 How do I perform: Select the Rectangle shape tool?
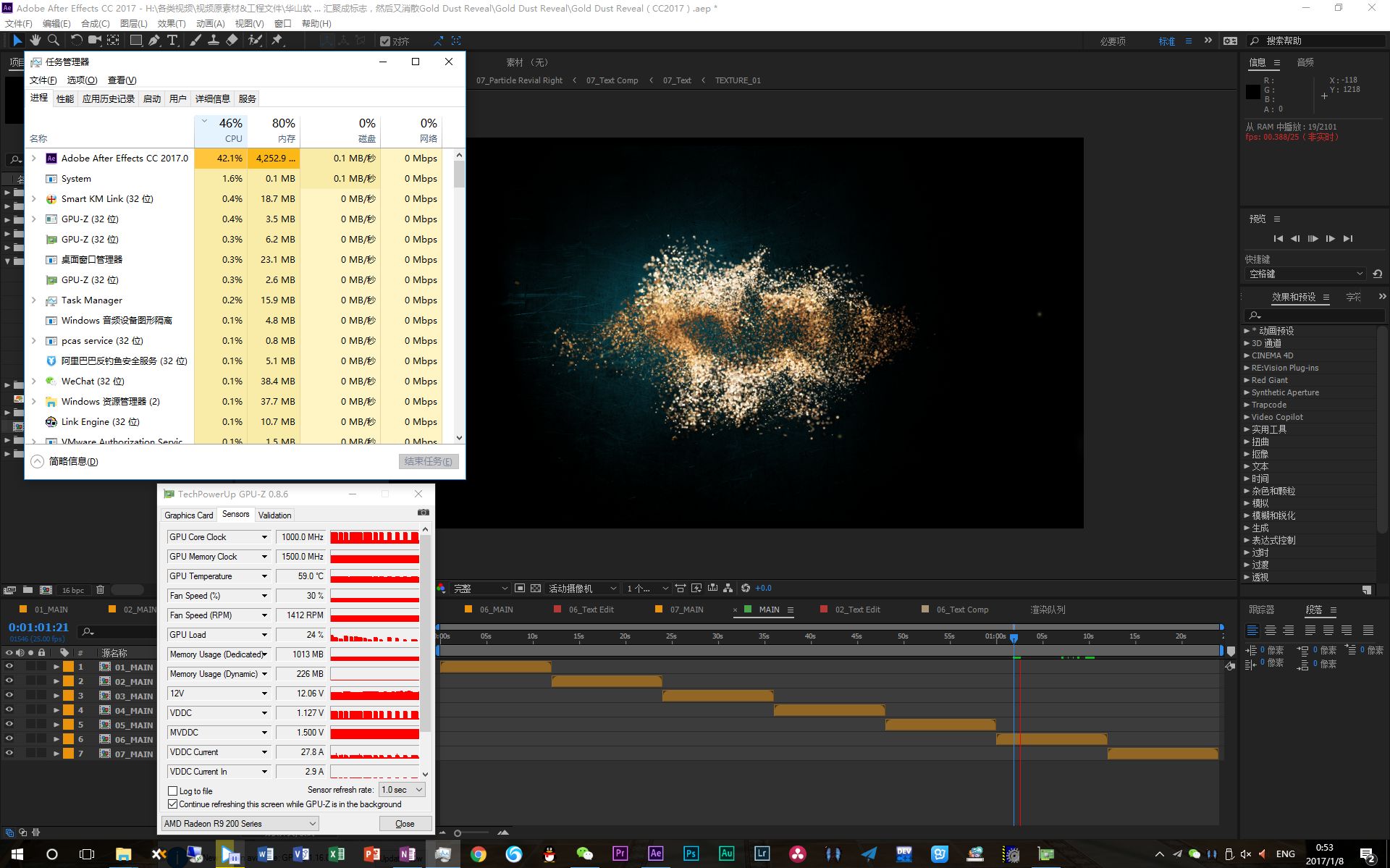point(135,41)
